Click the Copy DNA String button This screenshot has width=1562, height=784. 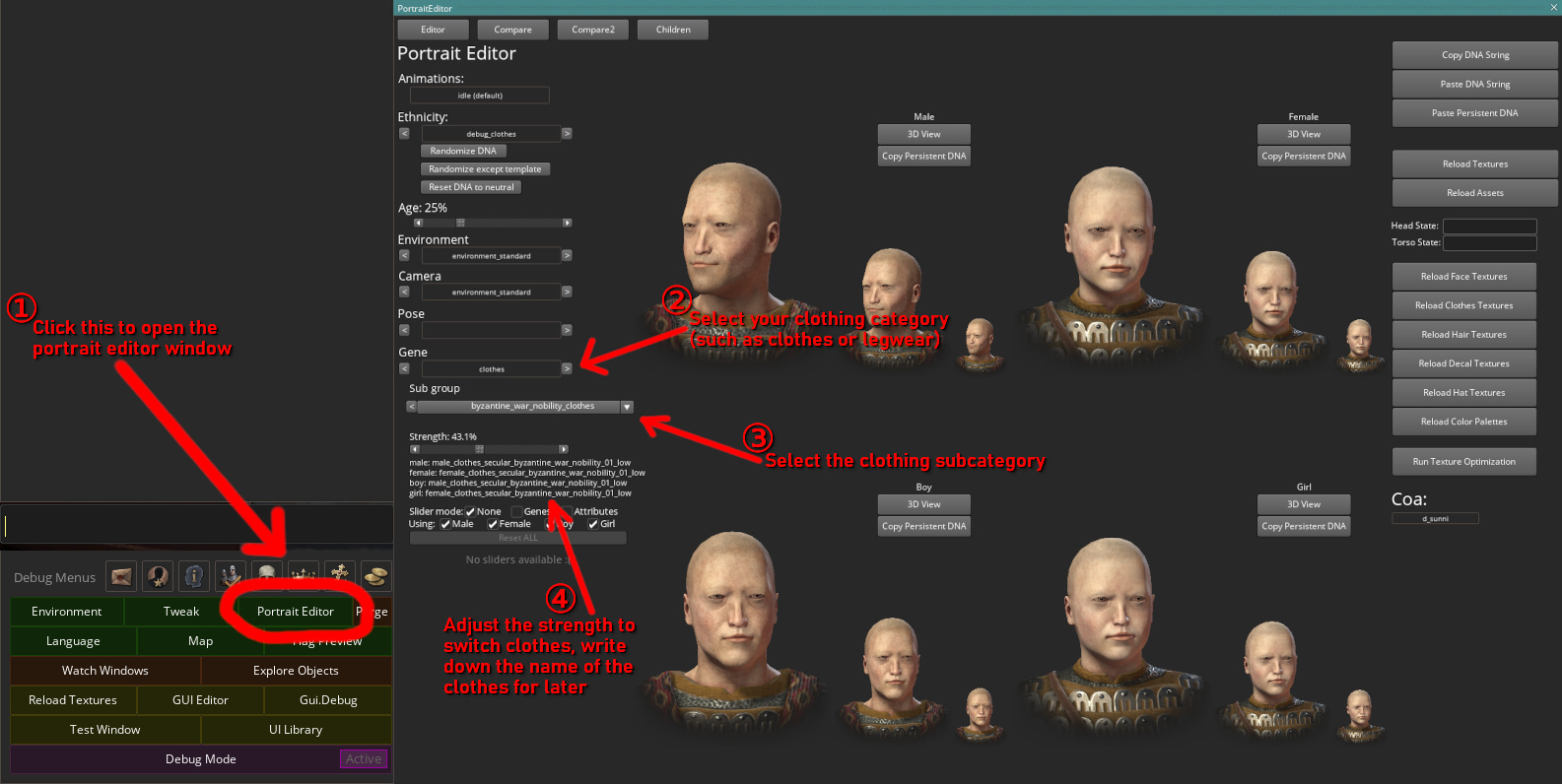point(1474,55)
